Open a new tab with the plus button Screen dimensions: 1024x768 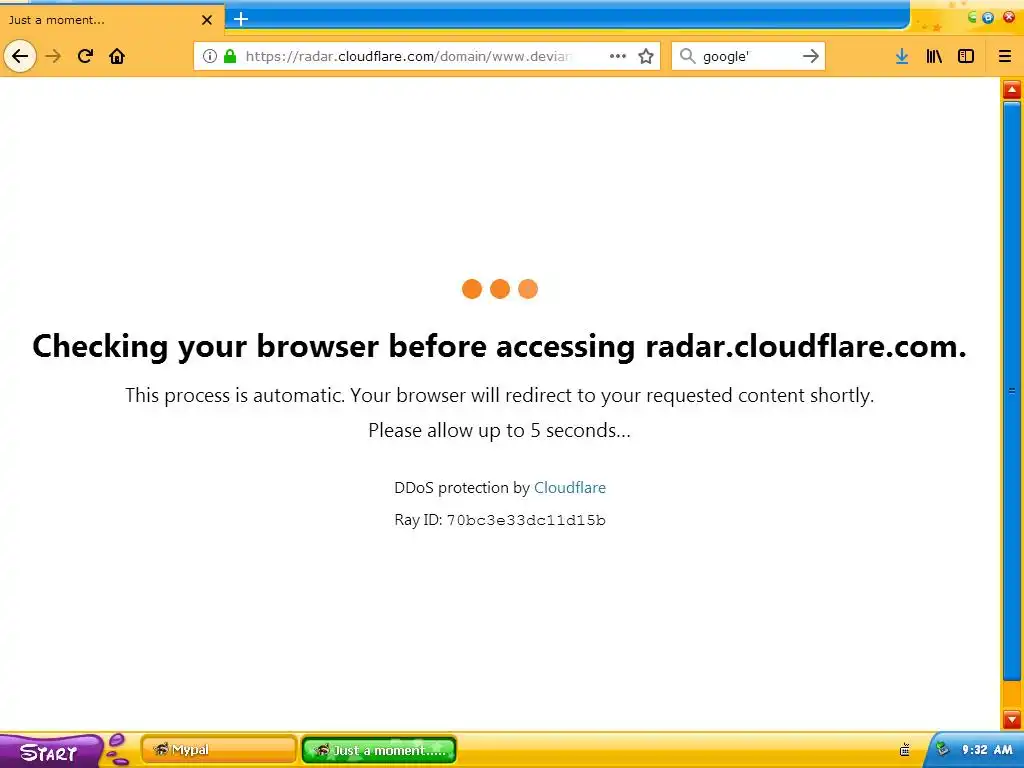pos(241,19)
